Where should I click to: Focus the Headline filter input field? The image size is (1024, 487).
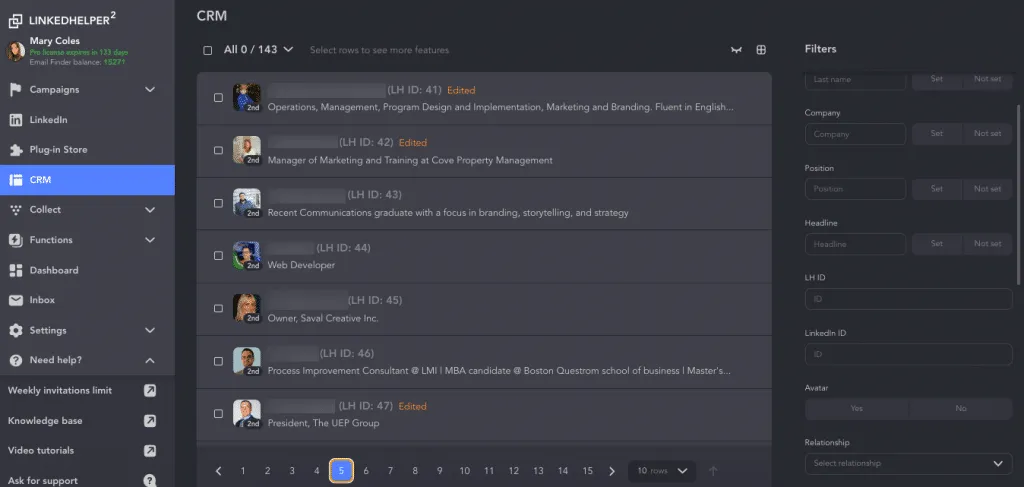pos(855,244)
